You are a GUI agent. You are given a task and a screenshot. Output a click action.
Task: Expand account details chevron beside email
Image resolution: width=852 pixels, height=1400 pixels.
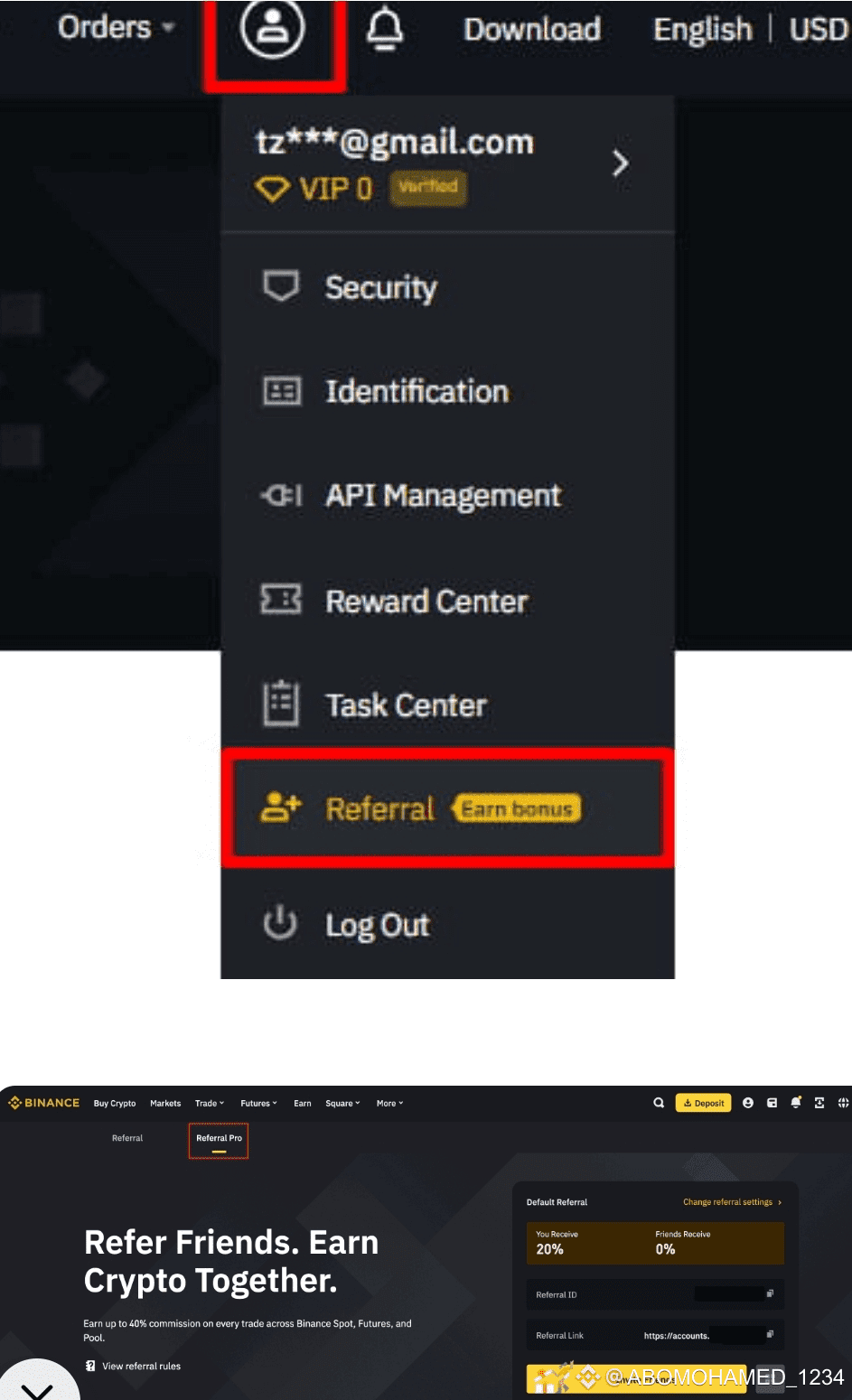(620, 163)
